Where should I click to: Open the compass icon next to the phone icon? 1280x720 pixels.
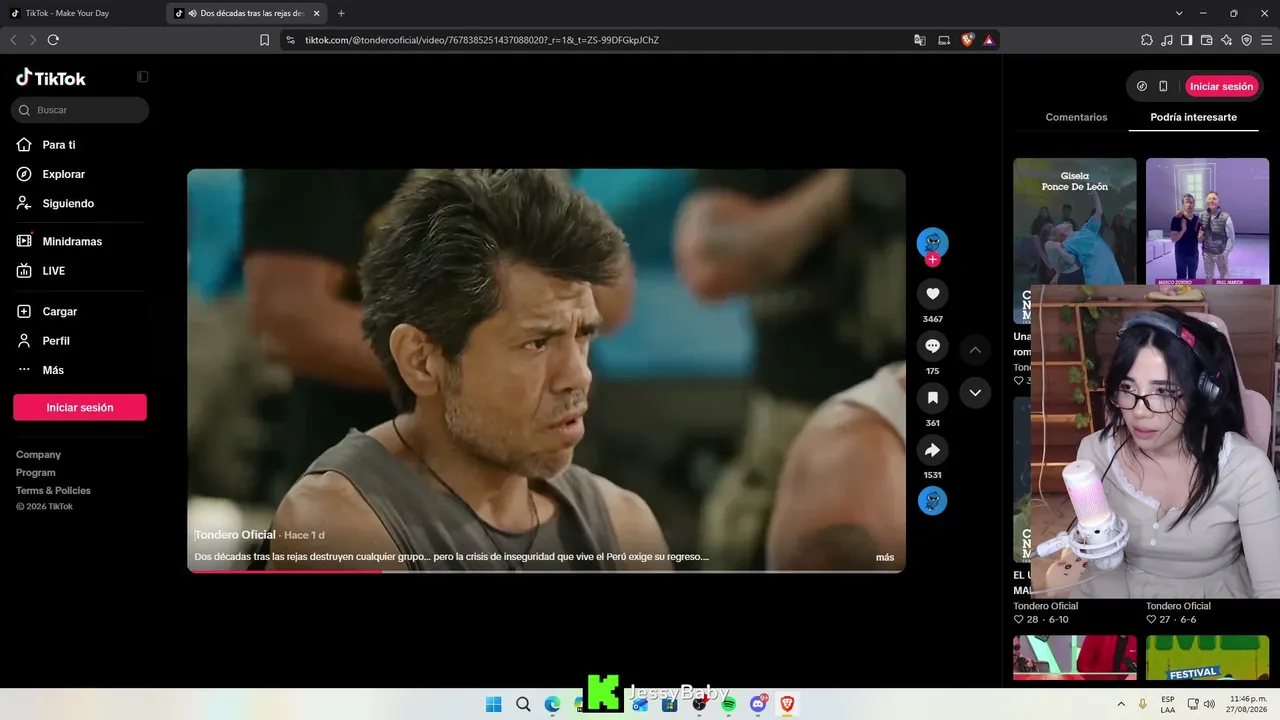click(1142, 86)
